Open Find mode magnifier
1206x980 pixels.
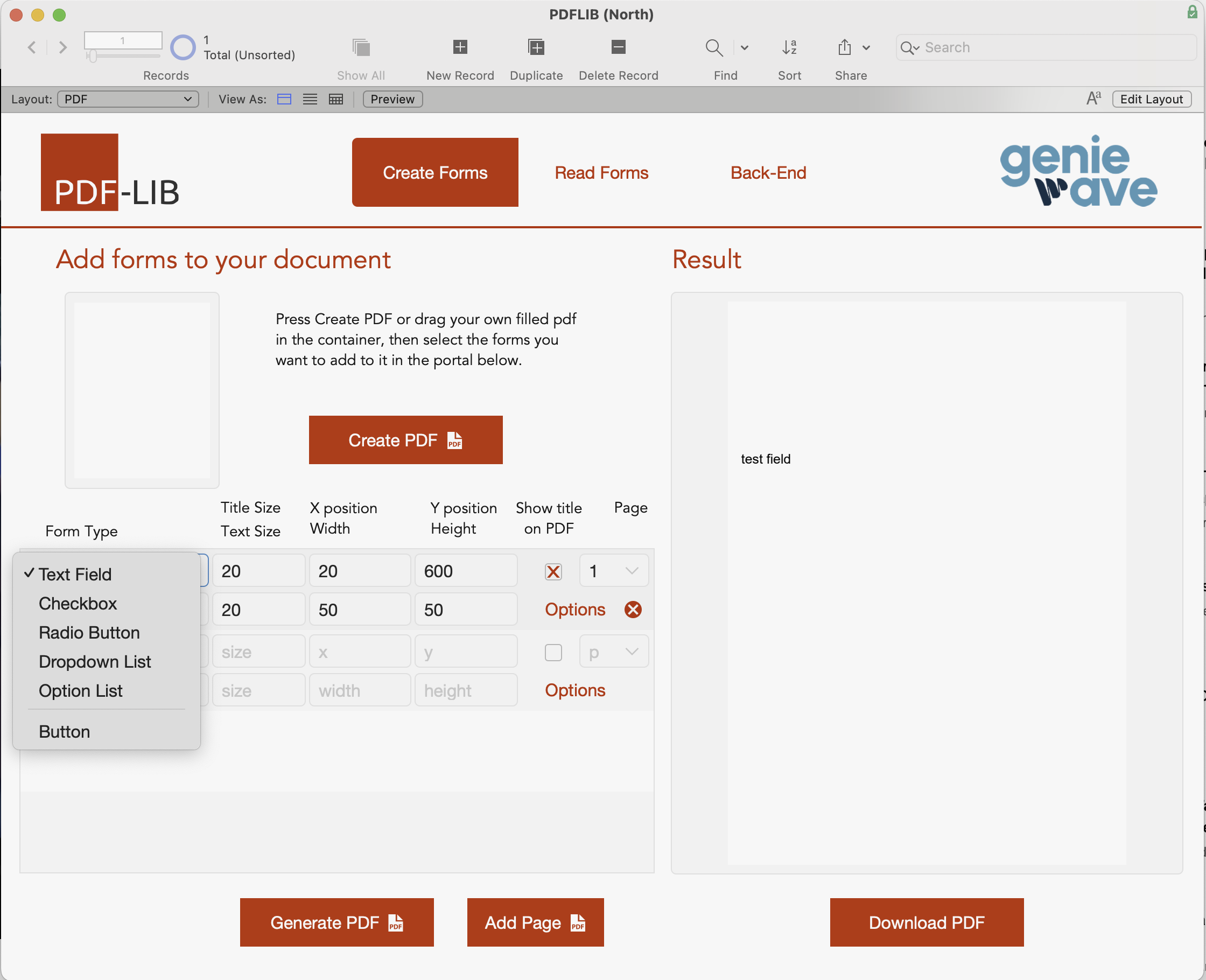(x=714, y=47)
